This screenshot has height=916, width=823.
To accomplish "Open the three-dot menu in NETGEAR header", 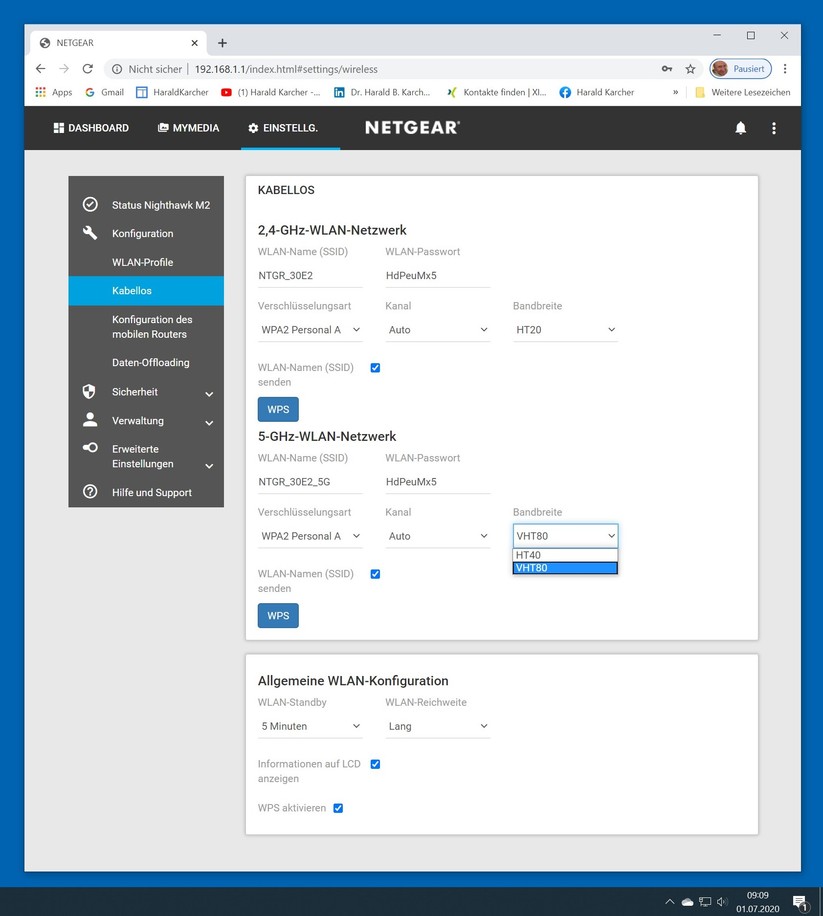I will pyautogui.click(x=773, y=128).
